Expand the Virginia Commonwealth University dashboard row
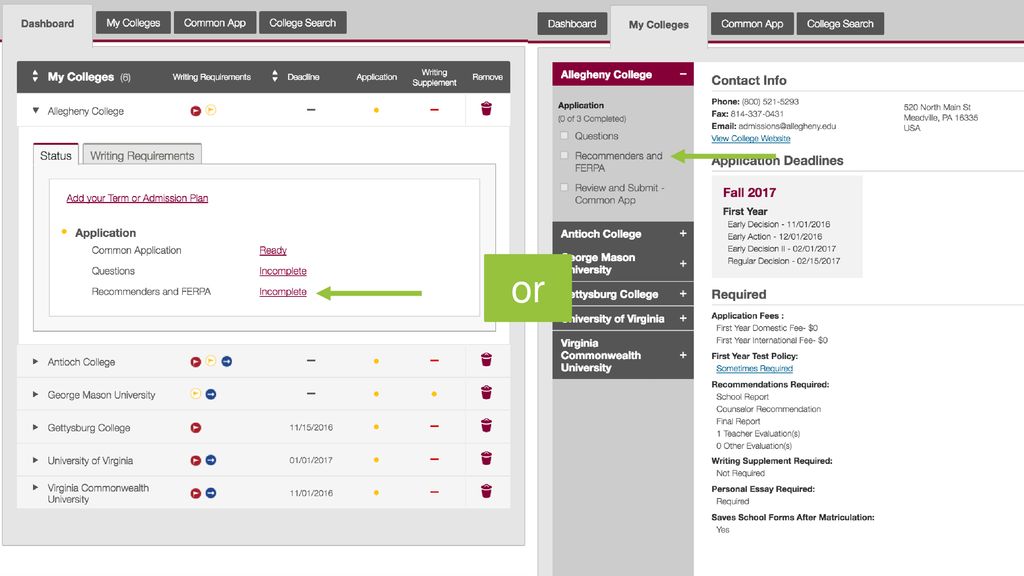 click(35, 488)
